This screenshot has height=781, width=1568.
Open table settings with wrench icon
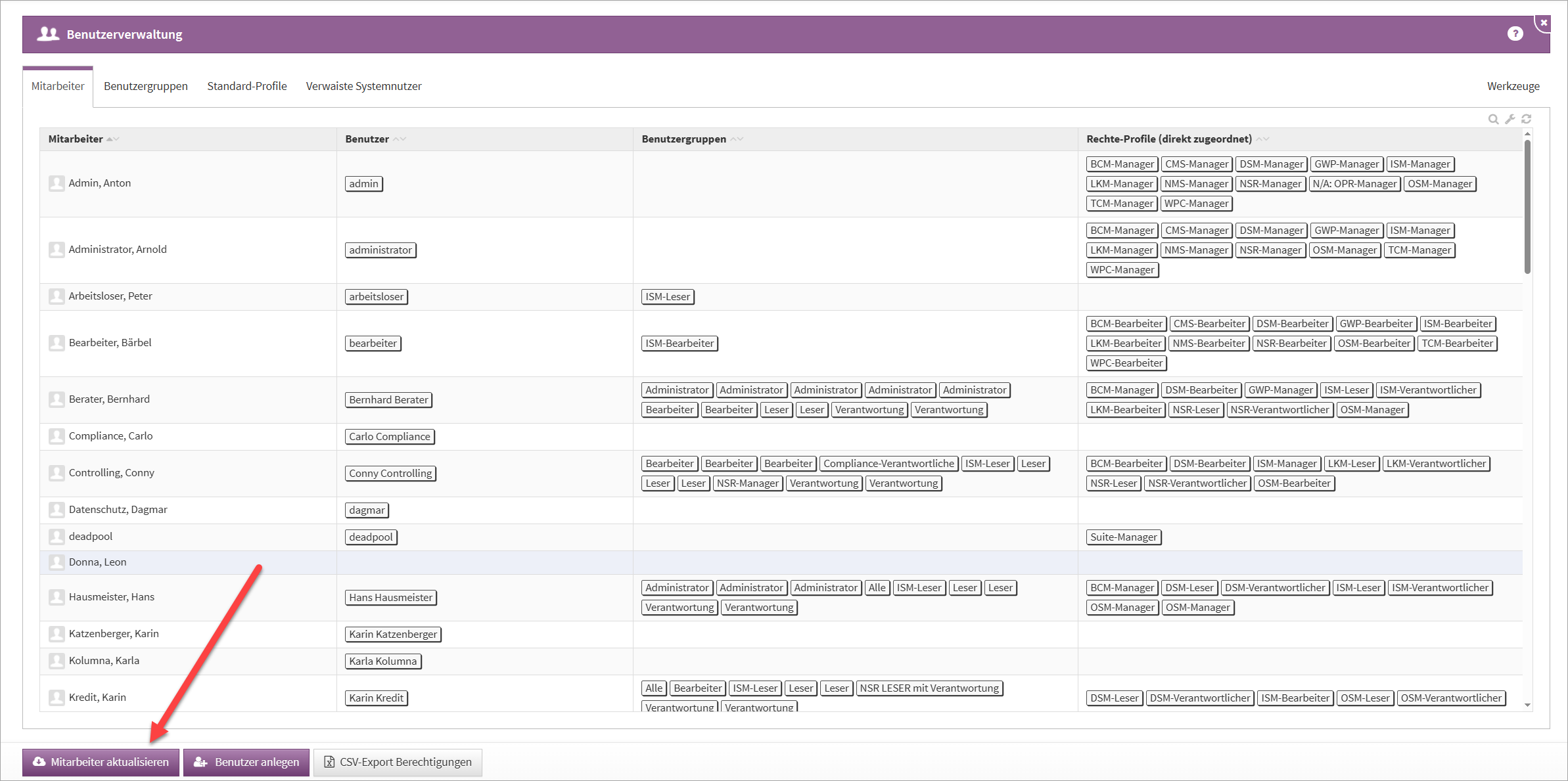pyautogui.click(x=1510, y=119)
